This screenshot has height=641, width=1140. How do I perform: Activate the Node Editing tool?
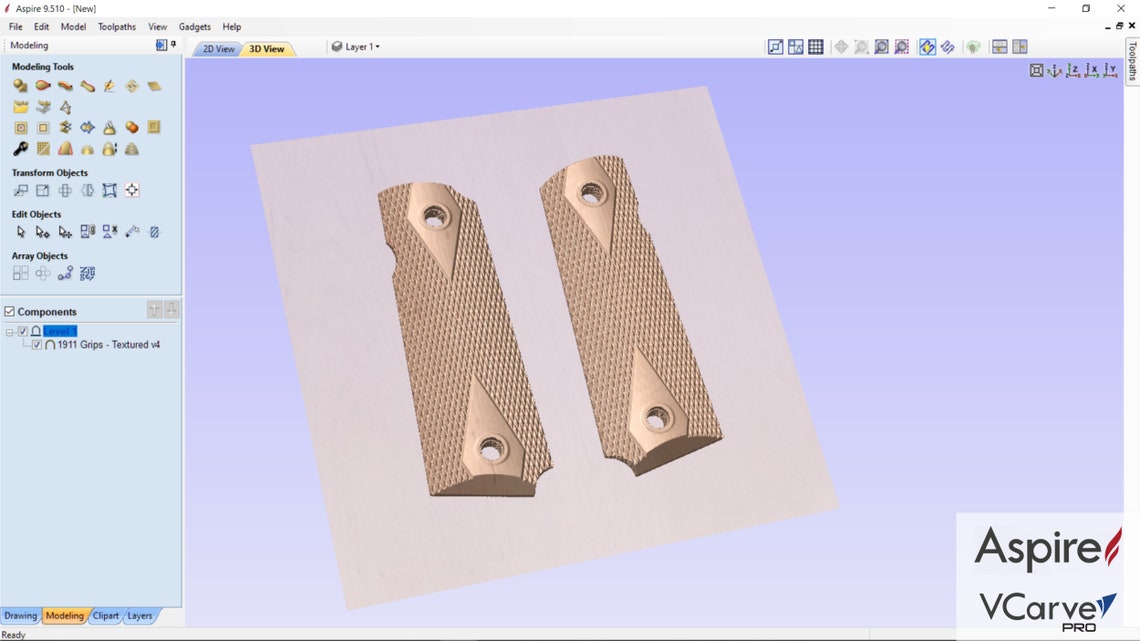point(42,231)
